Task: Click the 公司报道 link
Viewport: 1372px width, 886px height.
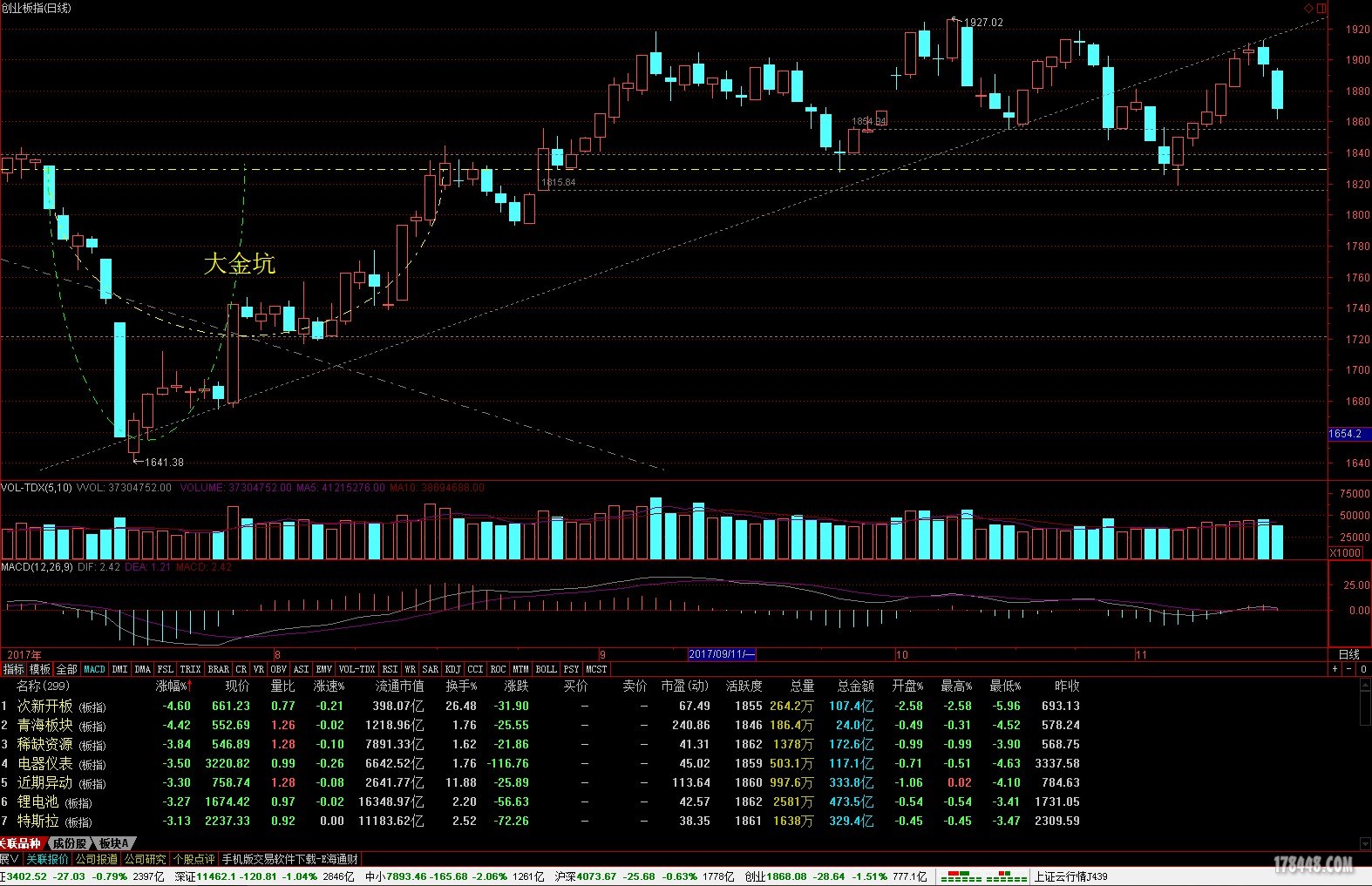Action: [x=96, y=859]
